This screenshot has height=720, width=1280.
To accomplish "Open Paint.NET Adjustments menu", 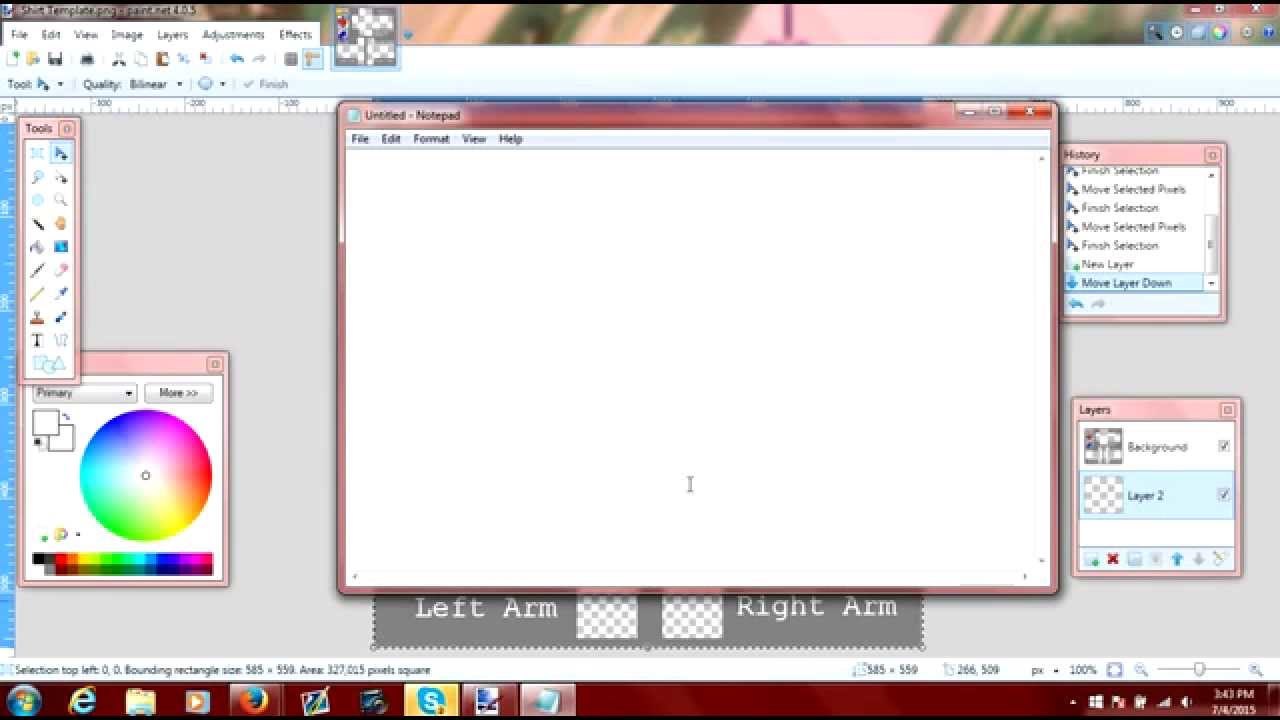I will click(233, 34).
